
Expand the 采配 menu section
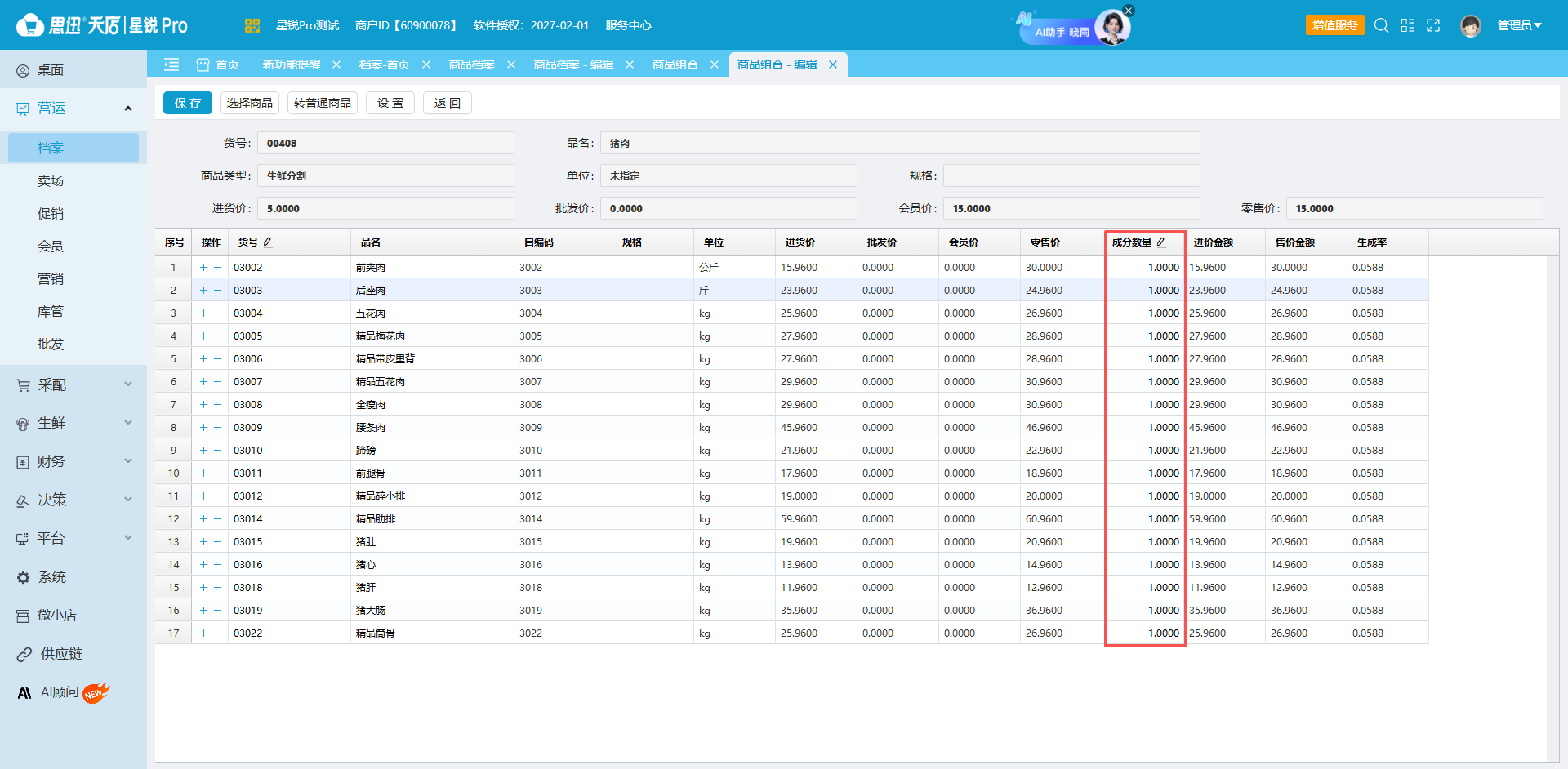click(128, 384)
